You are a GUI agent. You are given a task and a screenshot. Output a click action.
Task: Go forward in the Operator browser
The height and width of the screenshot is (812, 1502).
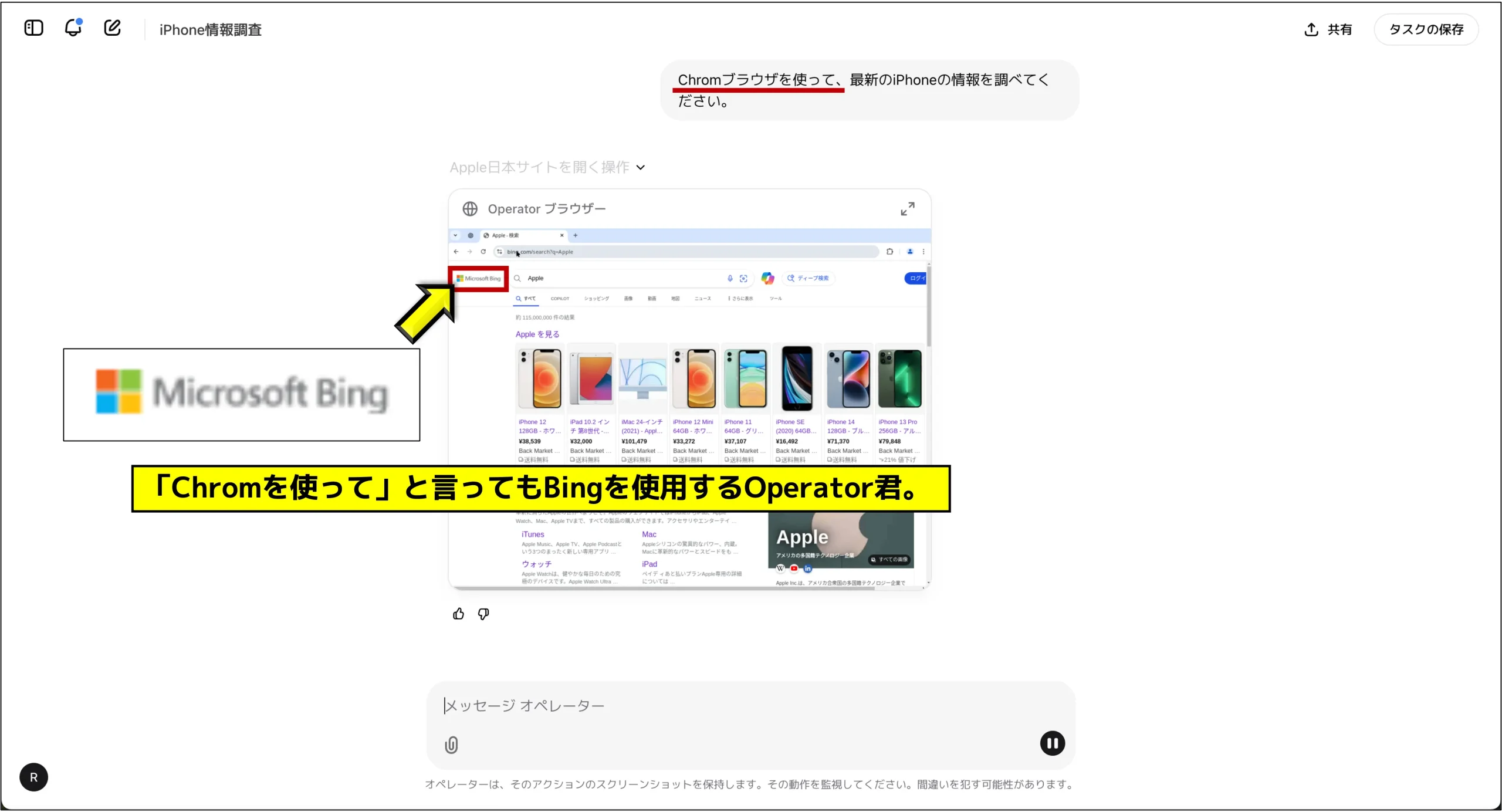469,252
